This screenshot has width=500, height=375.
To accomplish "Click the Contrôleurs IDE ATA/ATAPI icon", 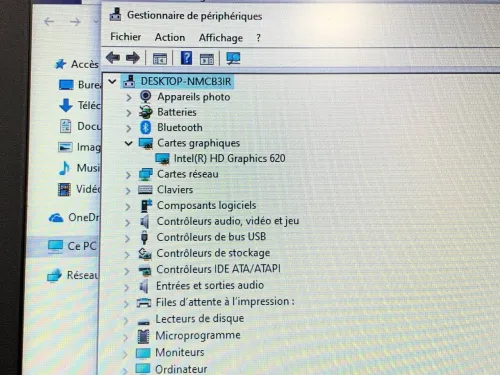I will pyautogui.click(x=144, y=270).
